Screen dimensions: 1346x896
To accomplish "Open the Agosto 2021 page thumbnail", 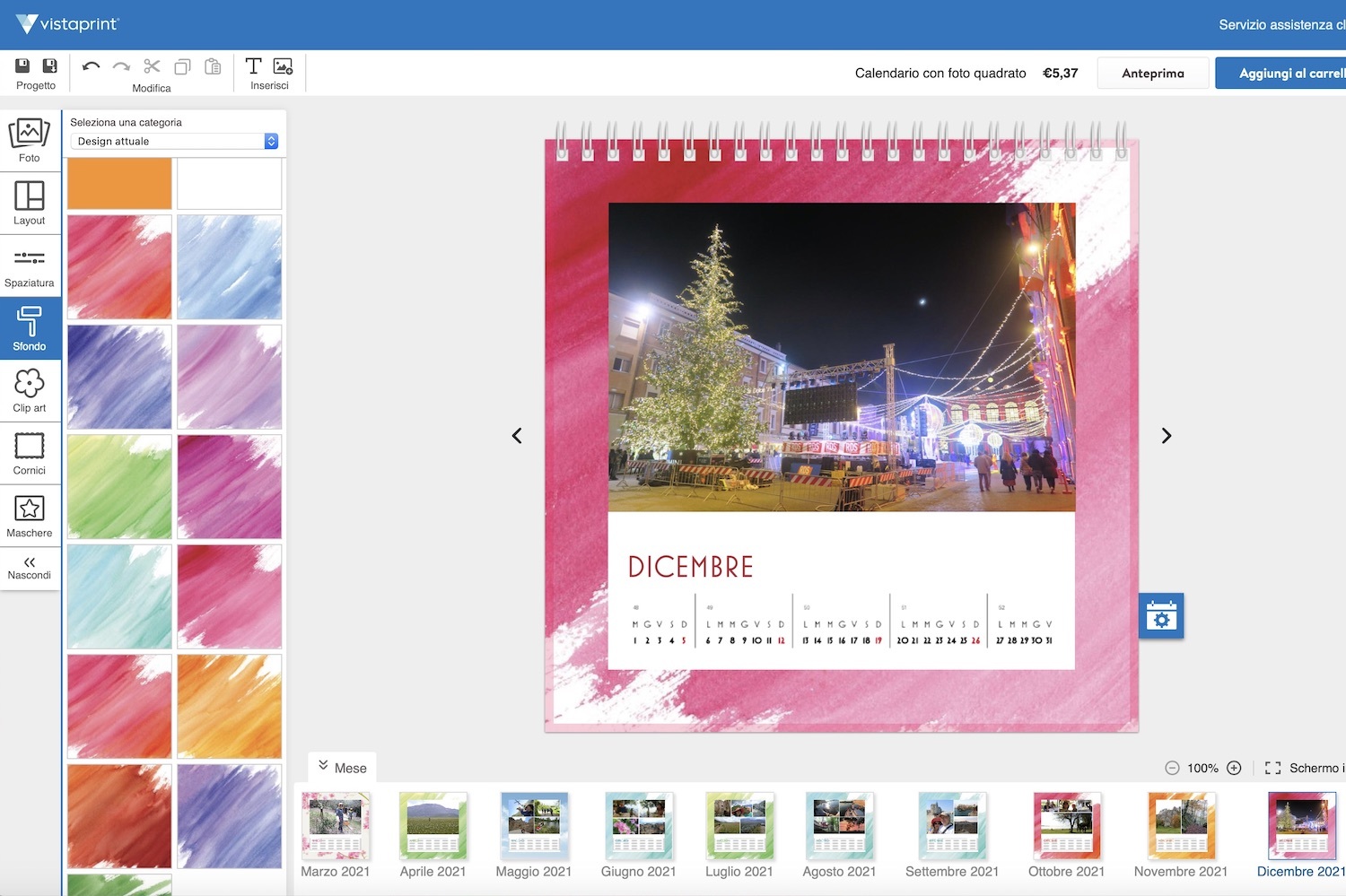I will (x=839, y=826).
